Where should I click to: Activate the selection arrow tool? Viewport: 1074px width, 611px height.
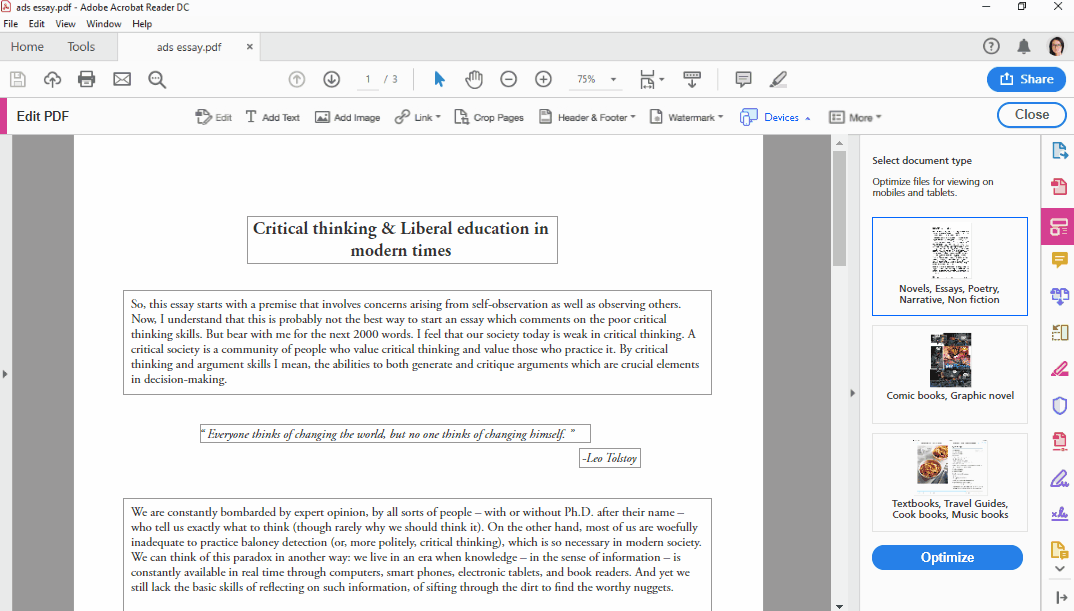440,79
